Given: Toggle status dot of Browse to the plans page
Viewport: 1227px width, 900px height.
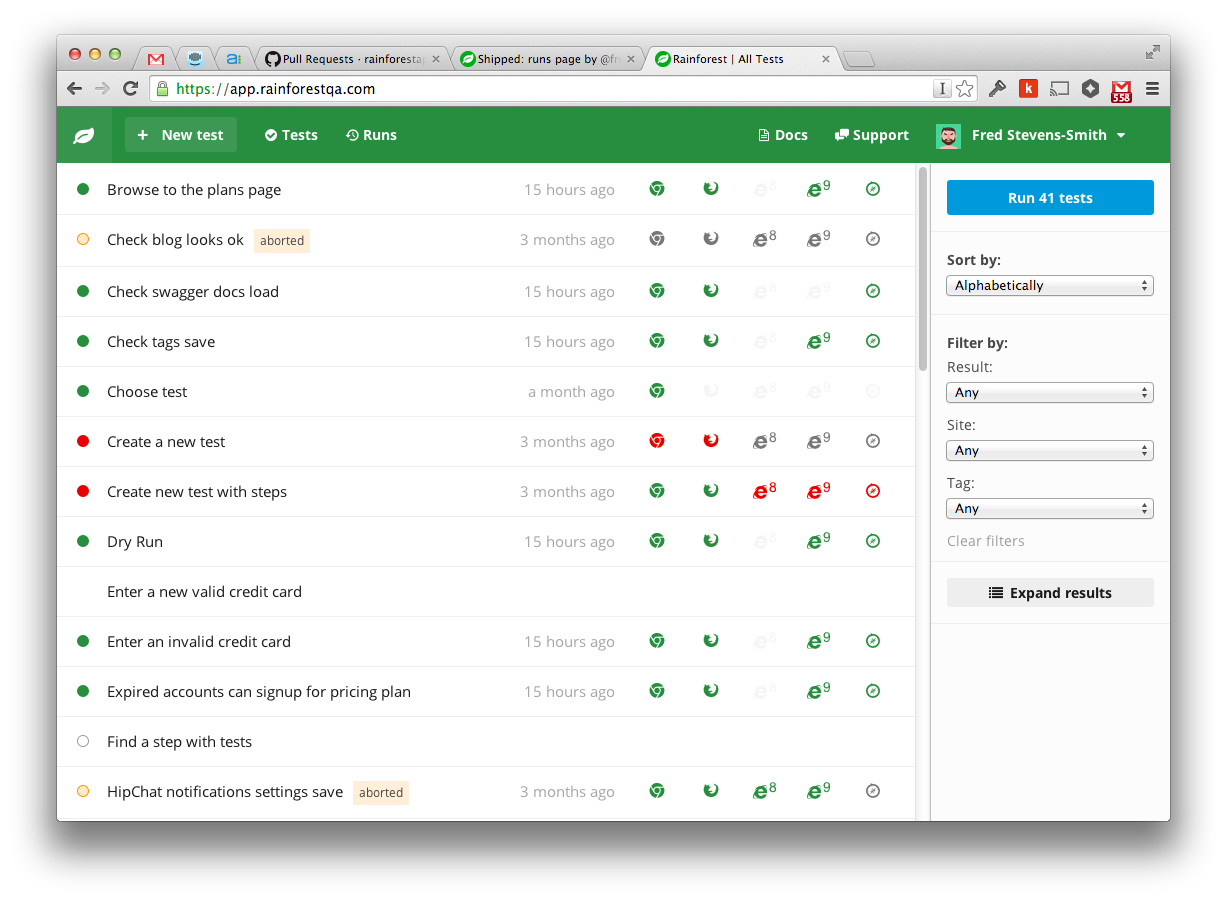Looking at the screenshot, I should (83, 189).
